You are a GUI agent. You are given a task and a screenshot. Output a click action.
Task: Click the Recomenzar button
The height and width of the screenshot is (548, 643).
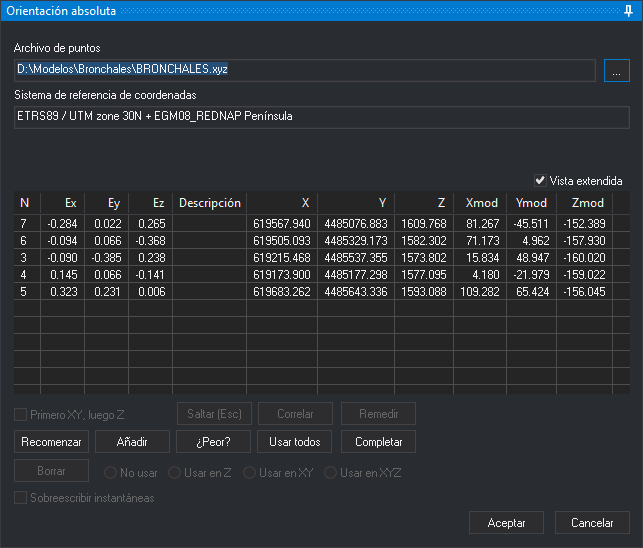pyautogui.click(x=51, y=441)
